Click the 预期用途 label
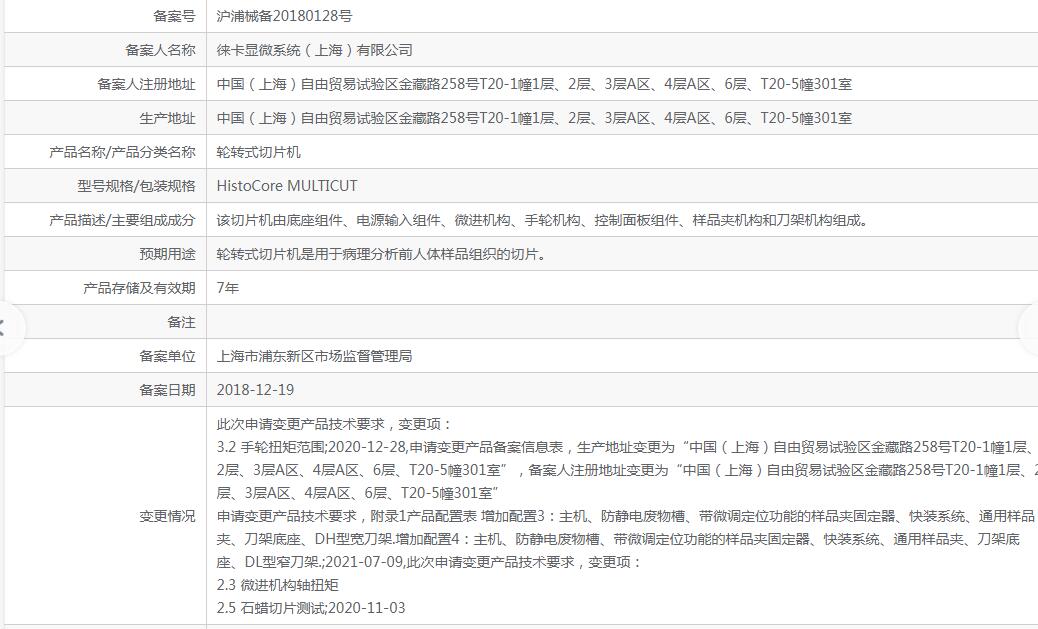 [x=167, y=254]
